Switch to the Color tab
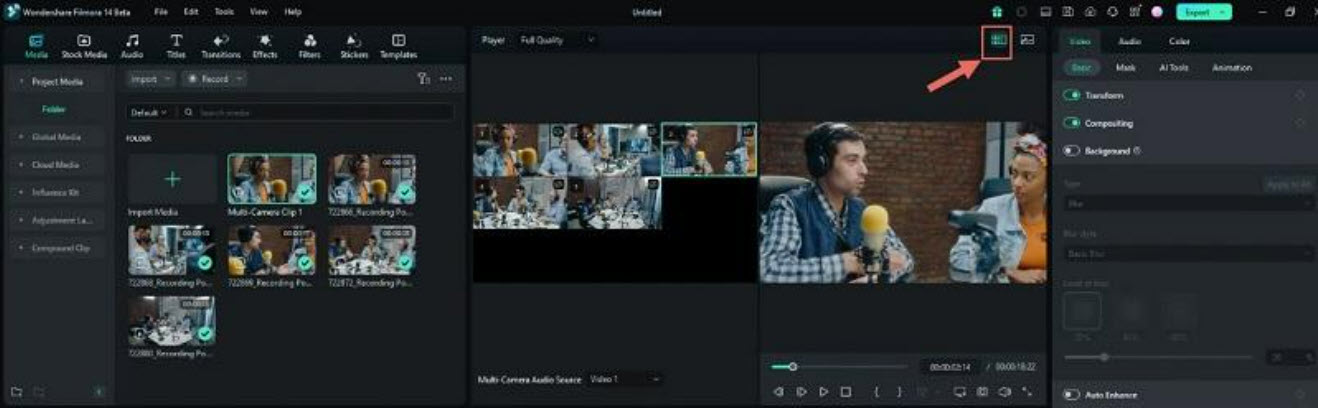 click(1179, 42)
